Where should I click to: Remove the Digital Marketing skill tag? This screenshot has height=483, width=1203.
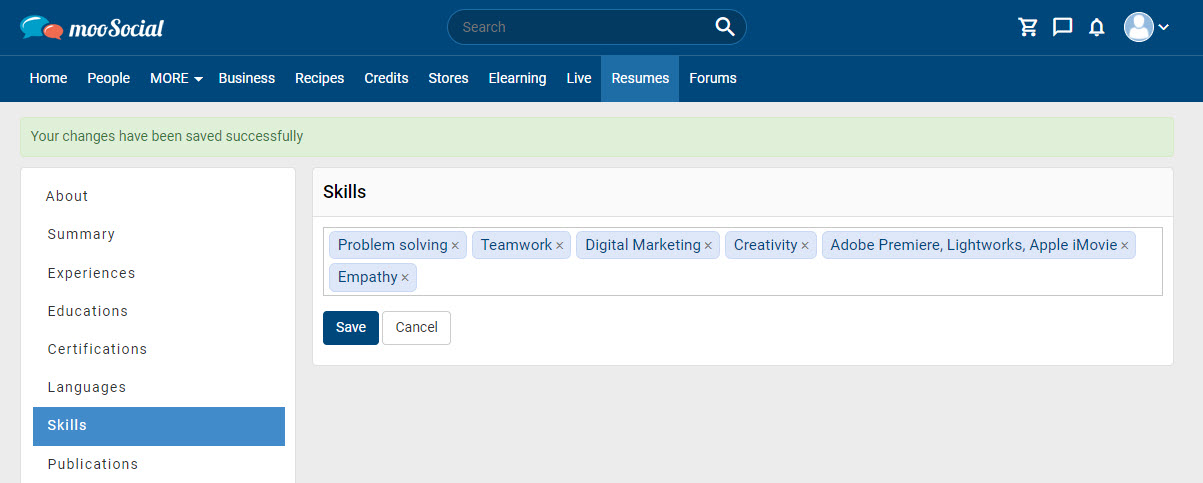(x=708, y=246)
